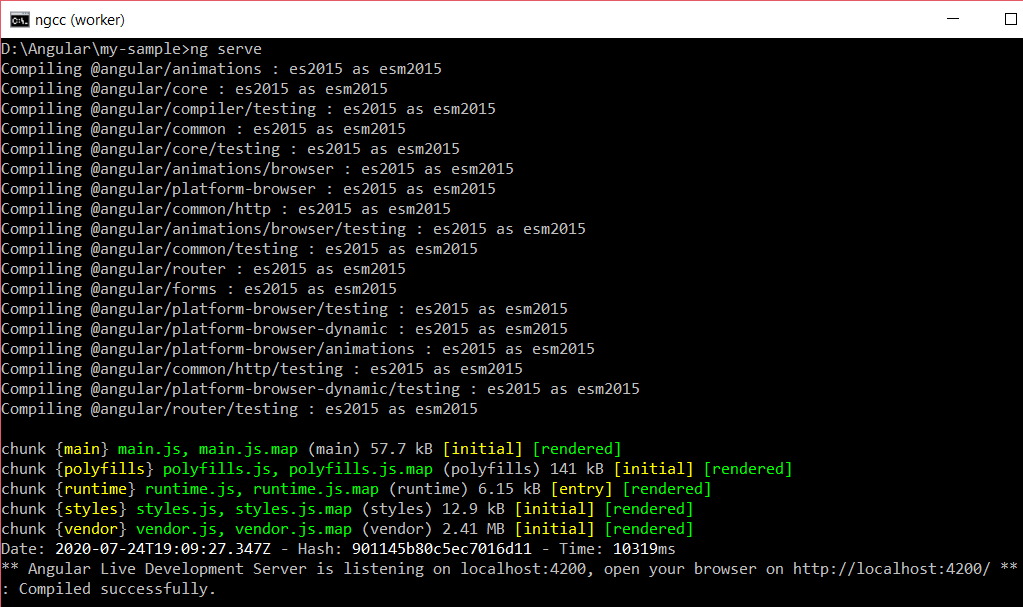Click the styles.js.map file name
The image size is (1023, 607).
point(293,509)
